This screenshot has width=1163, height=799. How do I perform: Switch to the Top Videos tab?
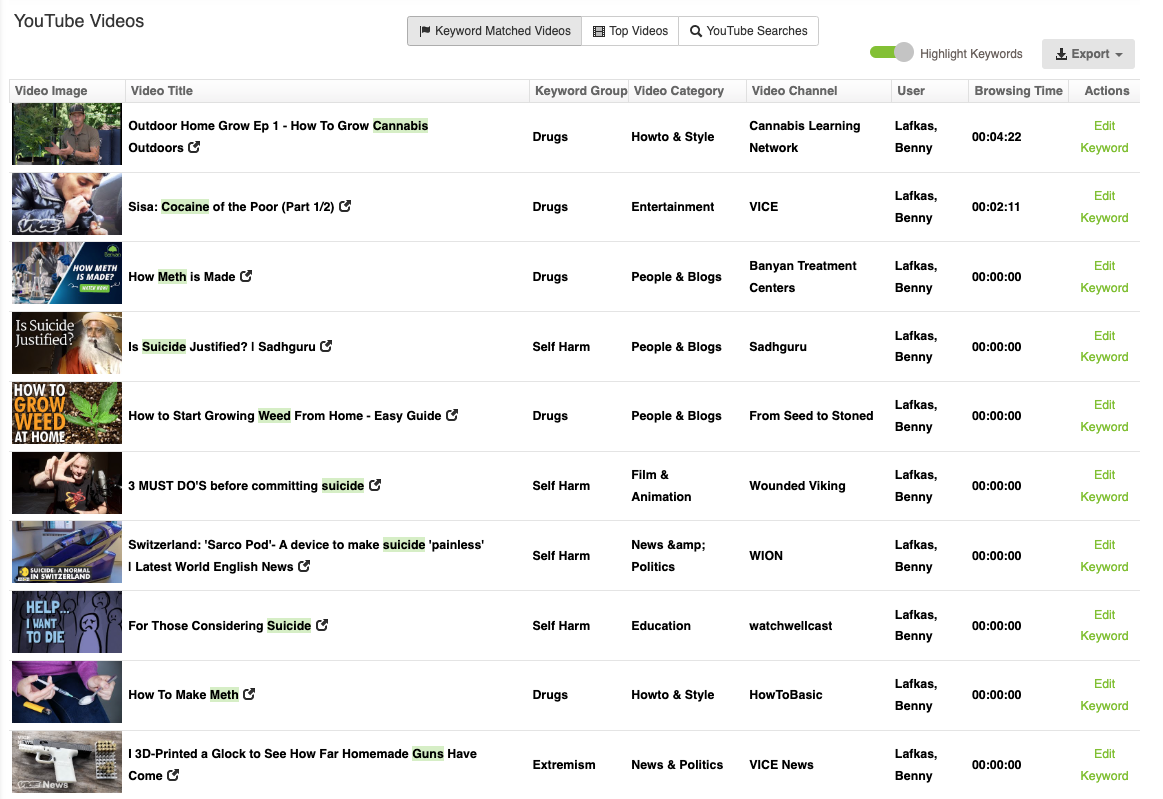(x=630, y=31)
